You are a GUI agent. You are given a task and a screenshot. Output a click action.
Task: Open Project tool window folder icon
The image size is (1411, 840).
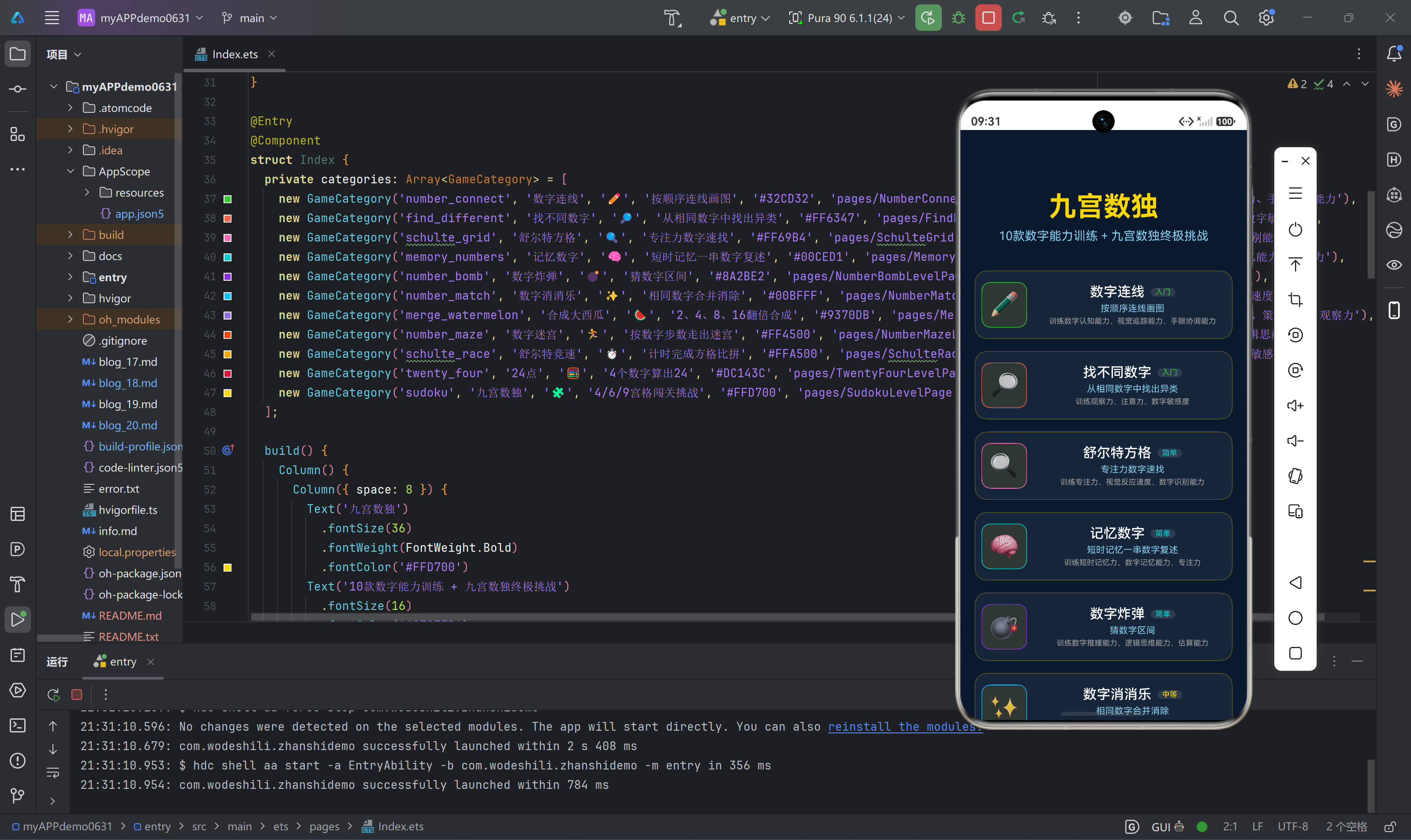[18, 54]
